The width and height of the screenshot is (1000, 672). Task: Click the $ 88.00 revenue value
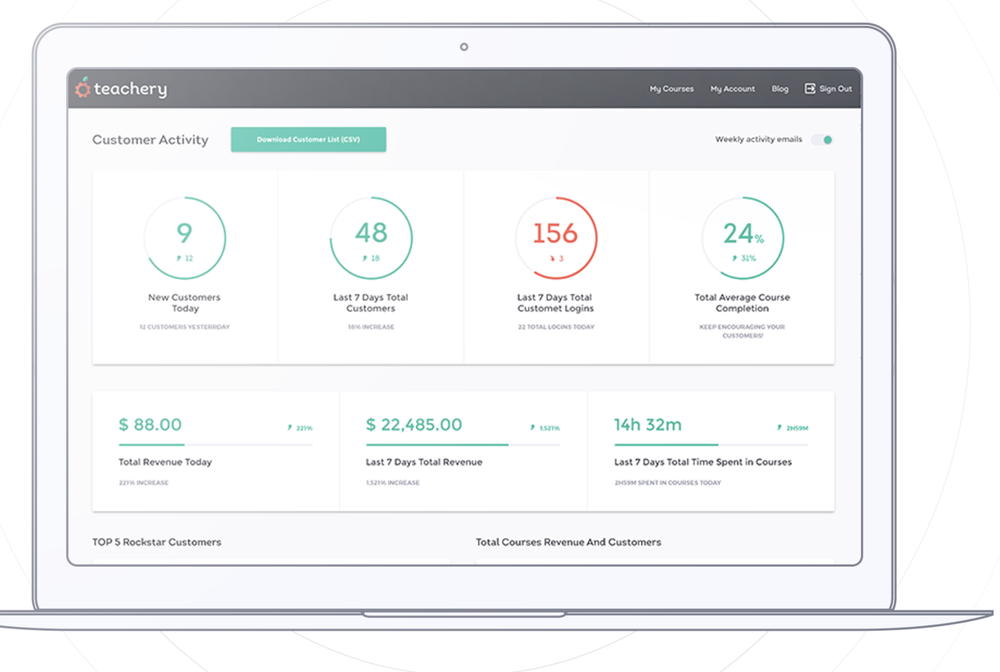click(x=151, y=425)
